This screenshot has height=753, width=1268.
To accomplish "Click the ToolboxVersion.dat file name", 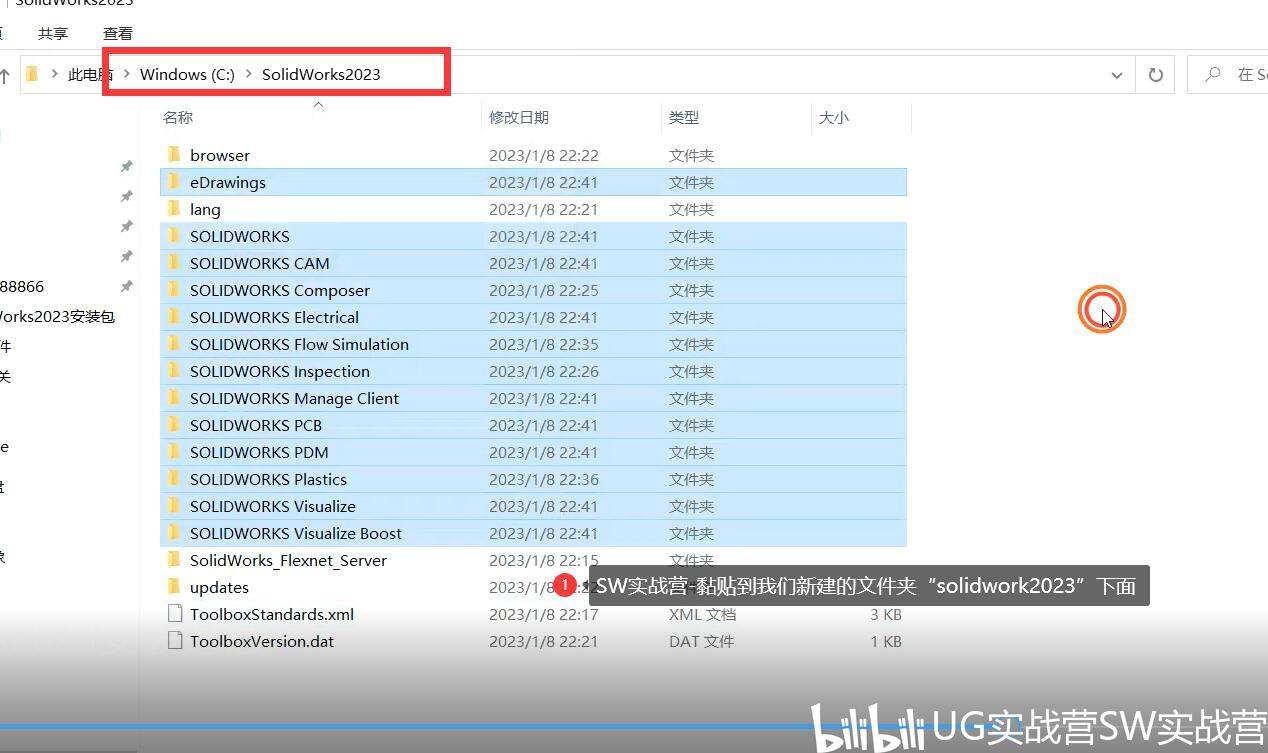I will tap(262, 641).
